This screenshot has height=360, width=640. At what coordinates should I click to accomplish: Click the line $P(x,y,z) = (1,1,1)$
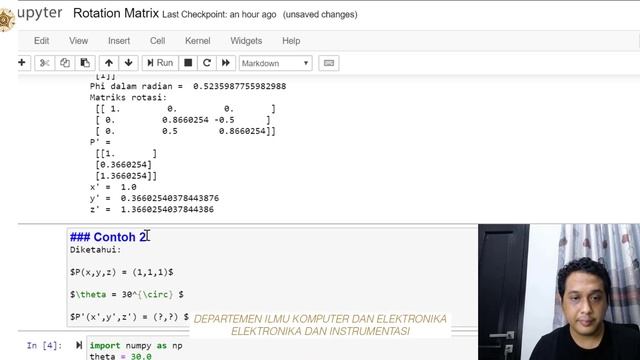click(x=122, y=272)
